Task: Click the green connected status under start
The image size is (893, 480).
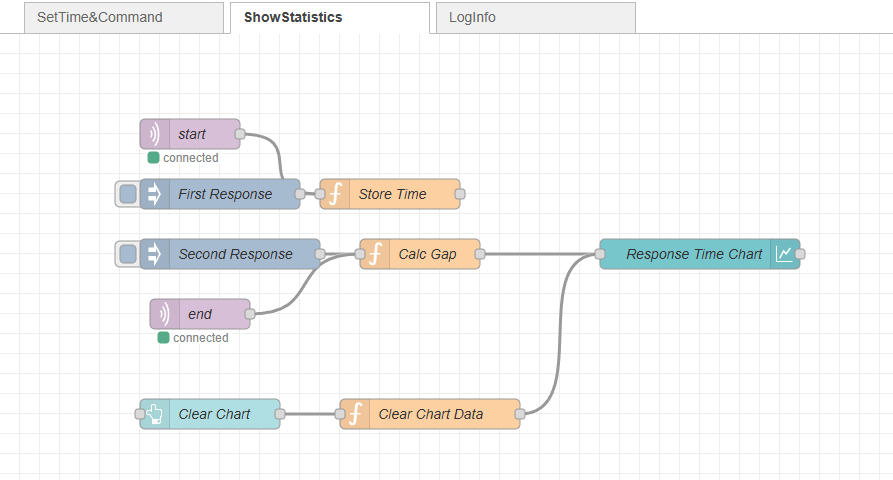Action: pyautogui.click(x=153, y=158)
